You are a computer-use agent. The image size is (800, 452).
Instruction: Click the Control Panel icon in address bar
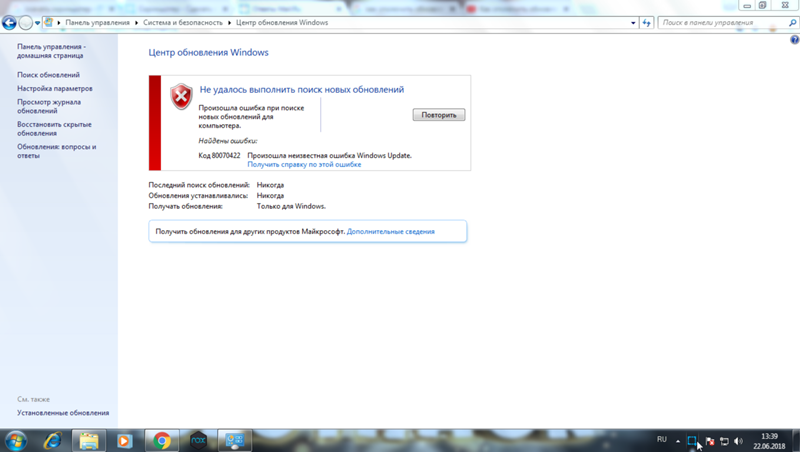pyautogui.click(x=48, y=22)
